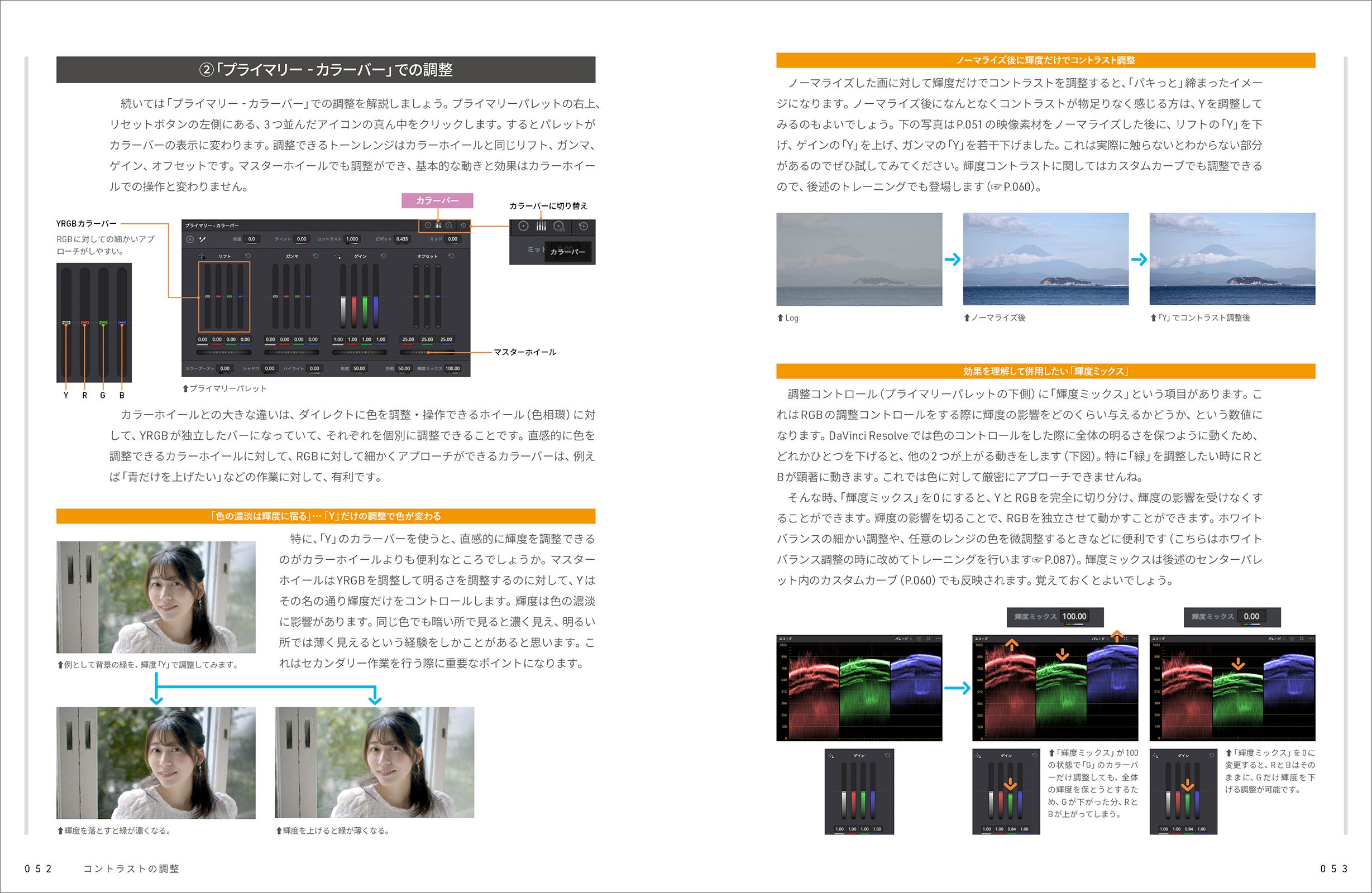Click リフト Y luminance bar in Primary palette
This screenshot has height=893, width=1372.
pos(208,296)
